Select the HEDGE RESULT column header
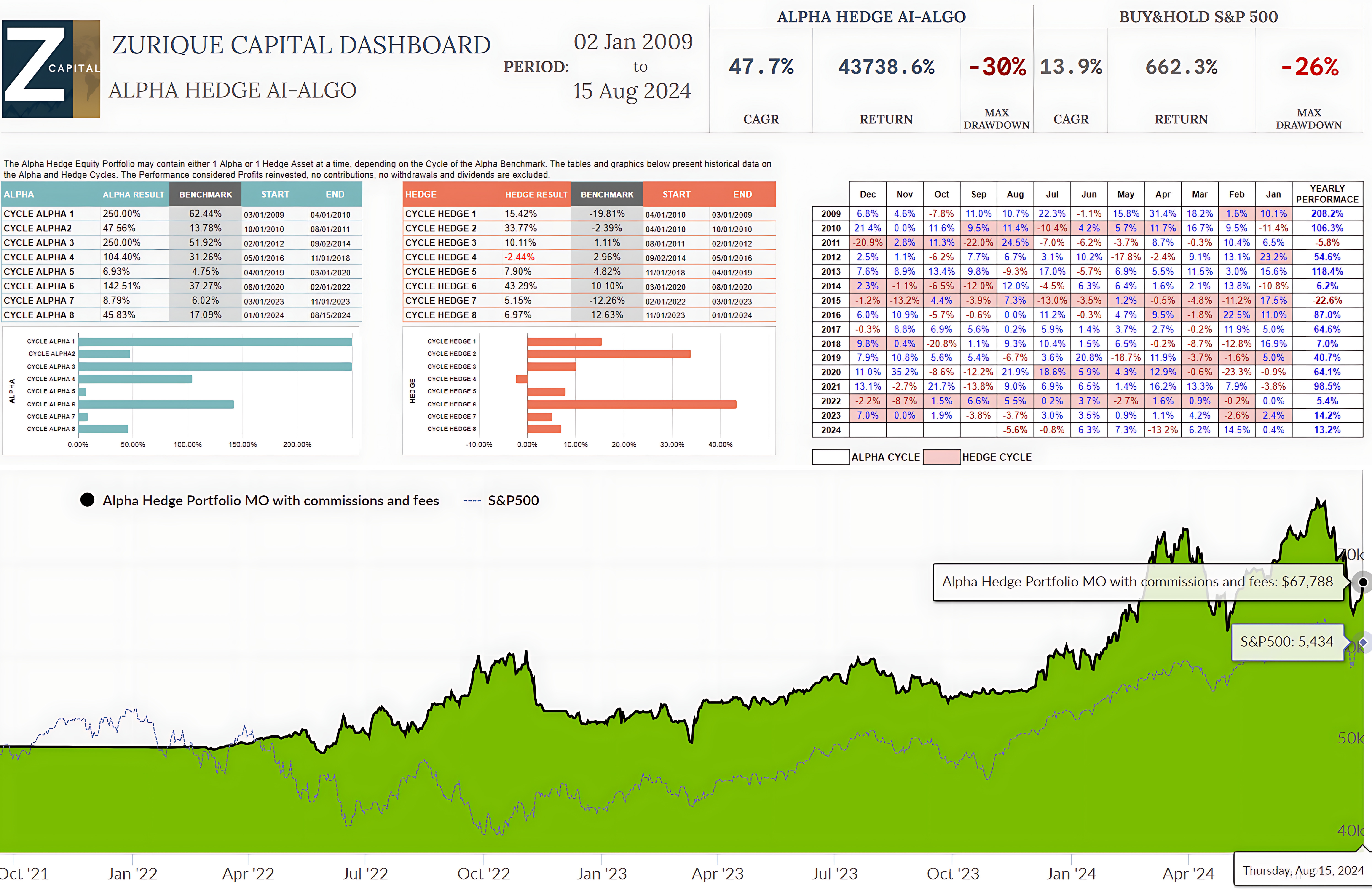1372x893 pixels. pos(536,194)
